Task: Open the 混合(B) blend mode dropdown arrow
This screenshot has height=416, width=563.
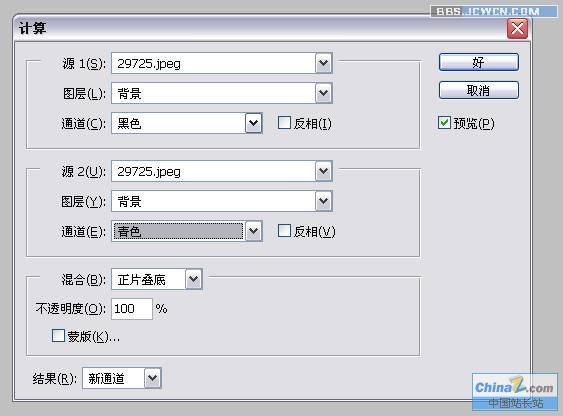Action: coord(194,279)
